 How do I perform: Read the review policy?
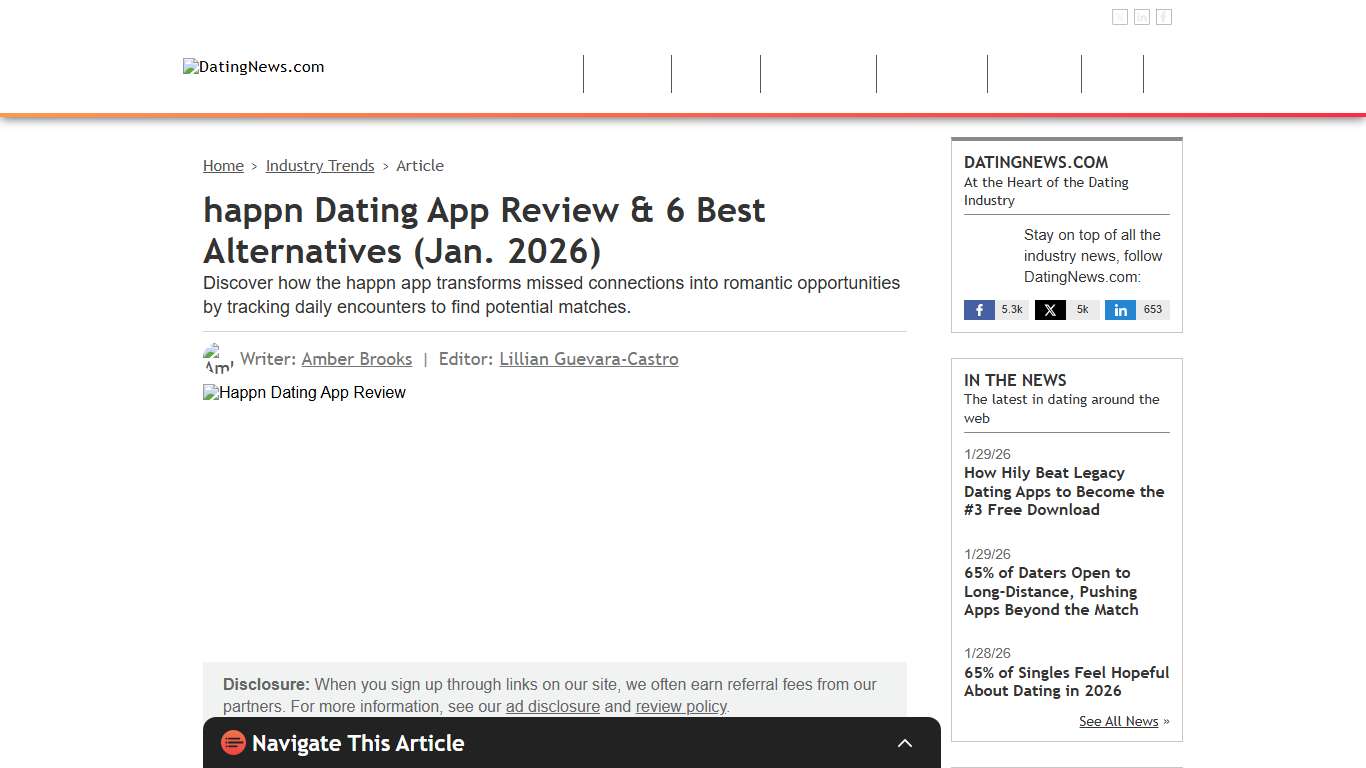[681, 706]
